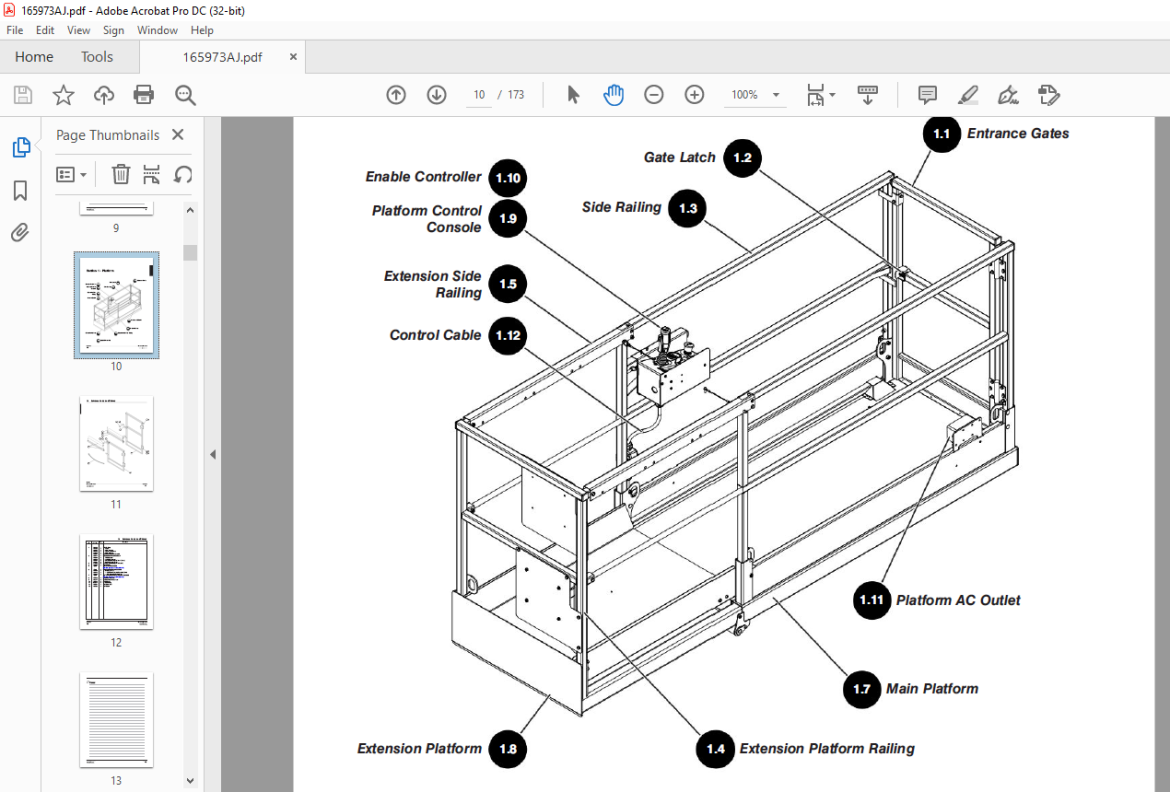Viewport: 1170px width, 792px height.
Task: Click the 'Entrance Gates' label
Action: click(x=1018, y=134)
